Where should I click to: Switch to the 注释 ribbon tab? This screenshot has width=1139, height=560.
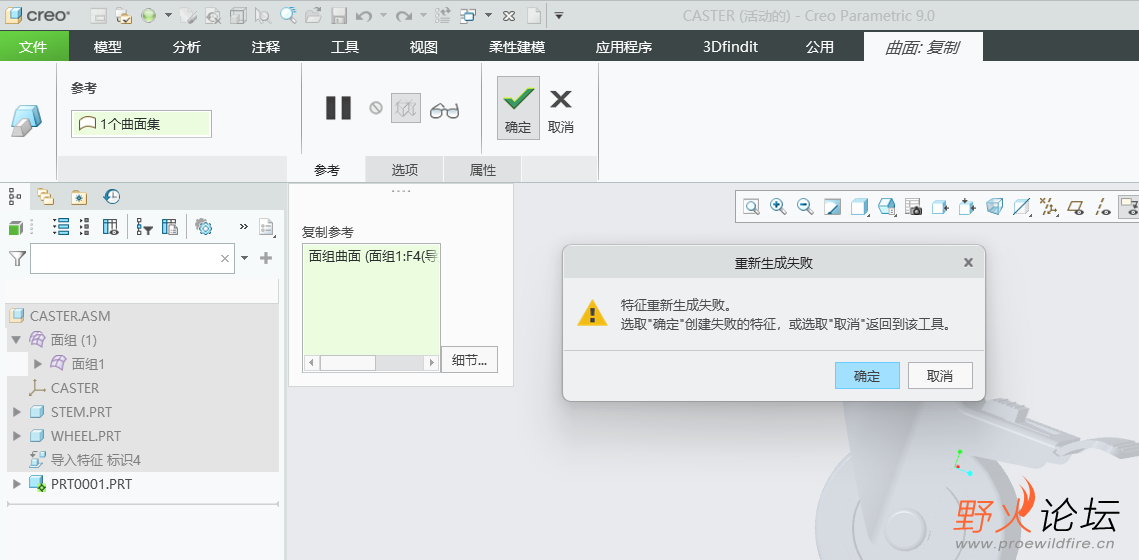pyautogui.click(x=266, y=47)
